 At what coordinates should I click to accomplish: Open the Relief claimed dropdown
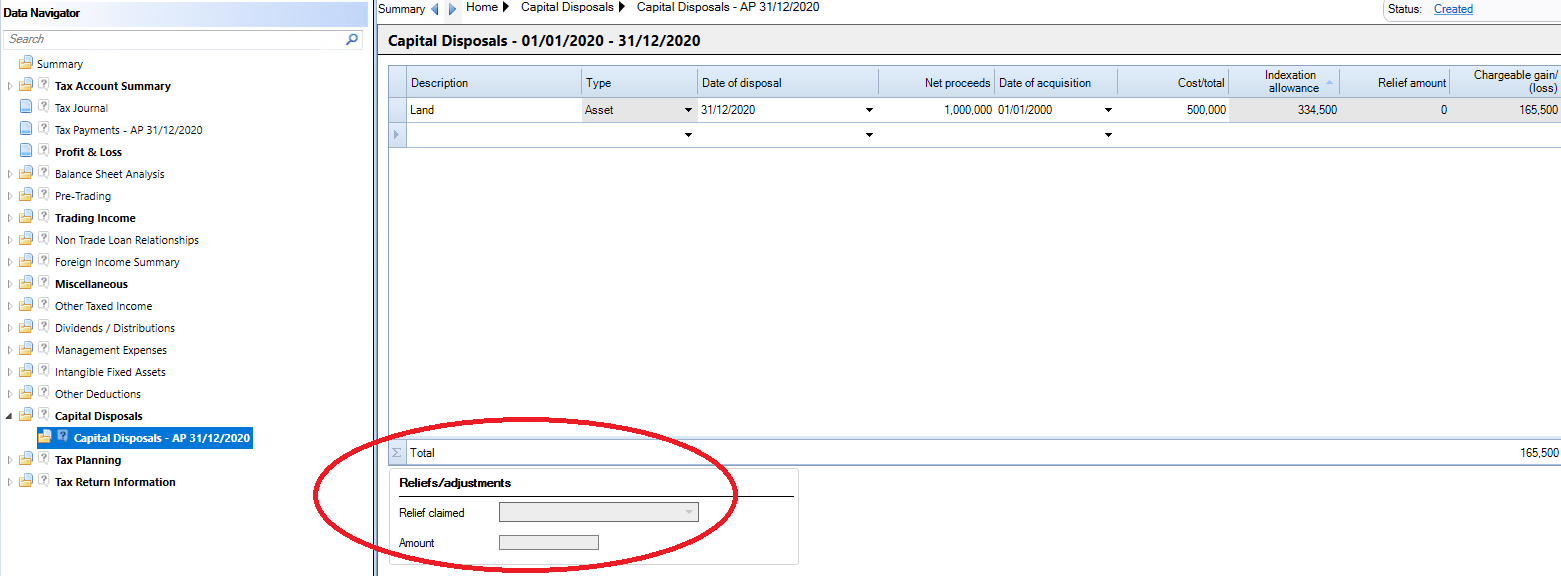point(688,513)
